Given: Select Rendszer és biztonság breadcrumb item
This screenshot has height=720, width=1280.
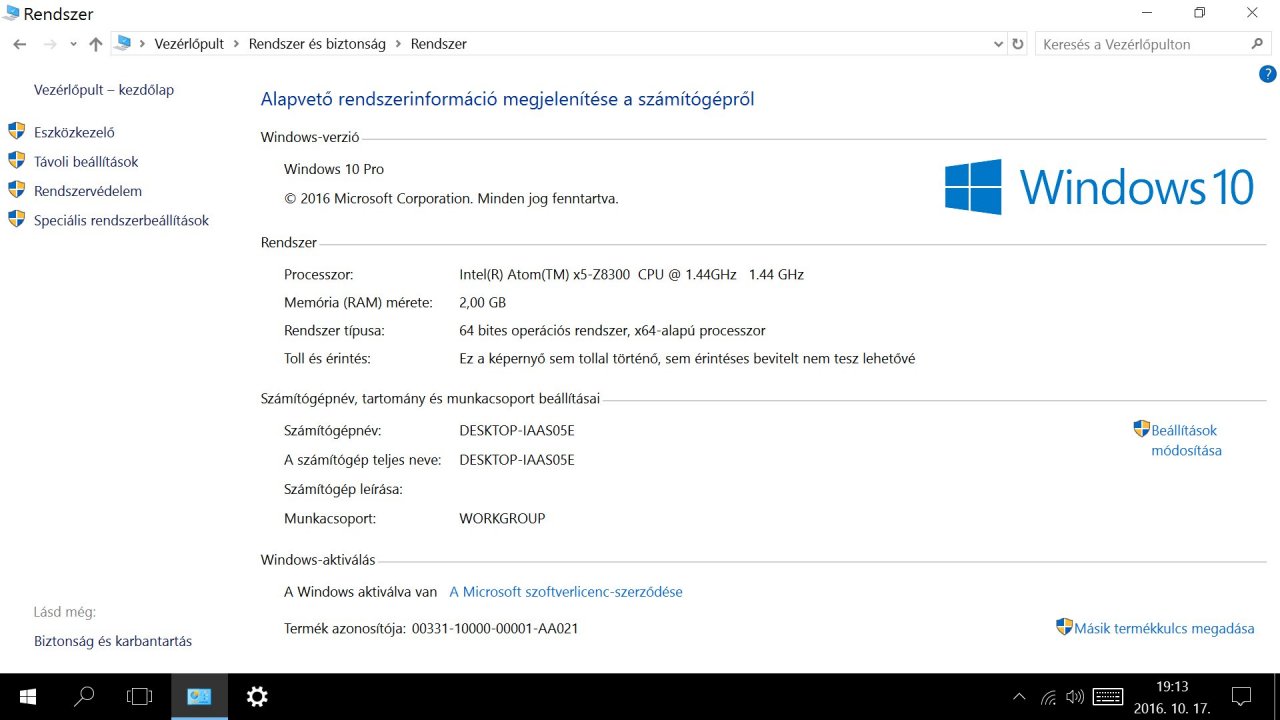Looking at the screenshot, I should pyautogui.click(x=317, y=44).
